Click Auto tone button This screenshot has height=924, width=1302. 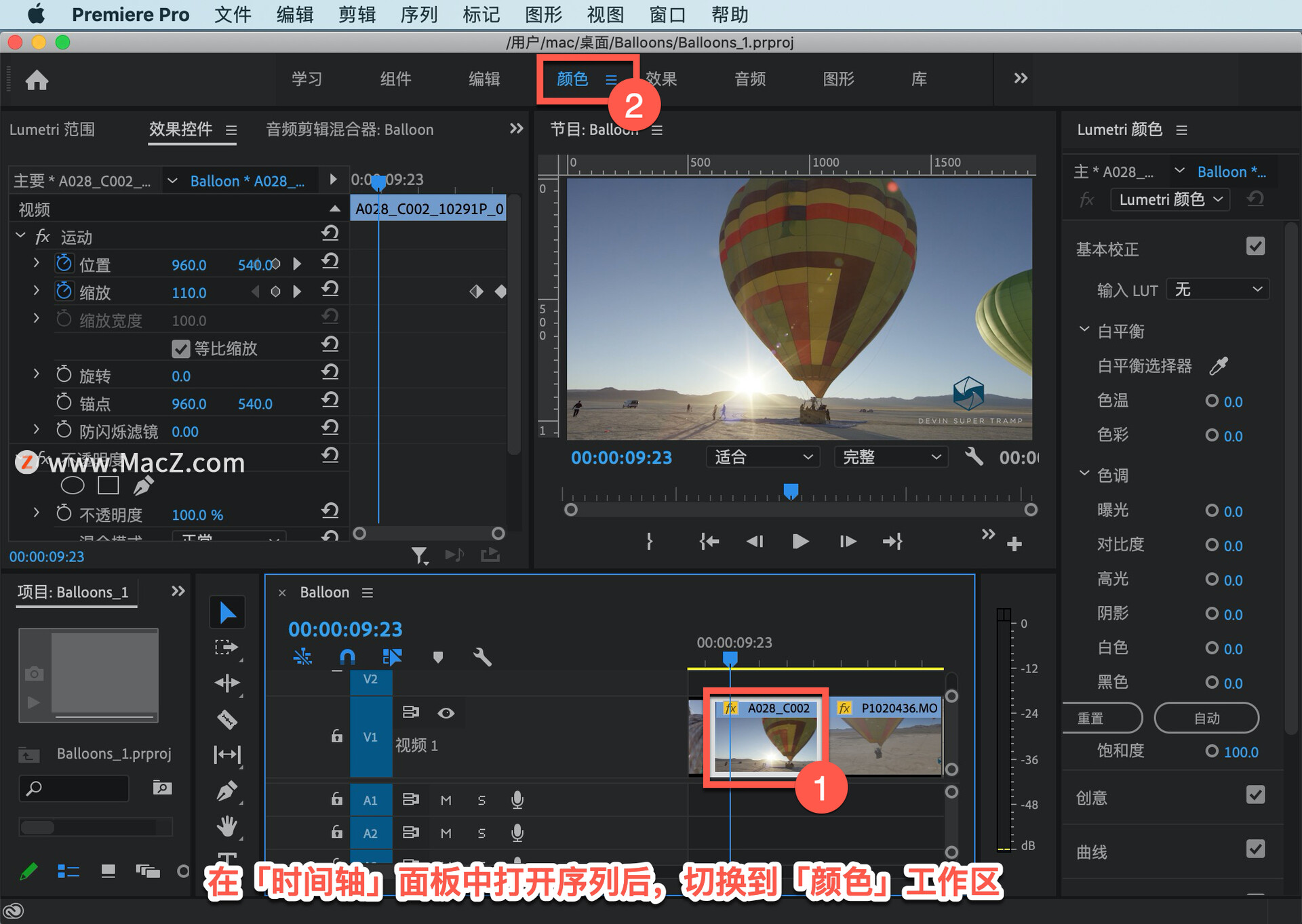[1206, 718]
